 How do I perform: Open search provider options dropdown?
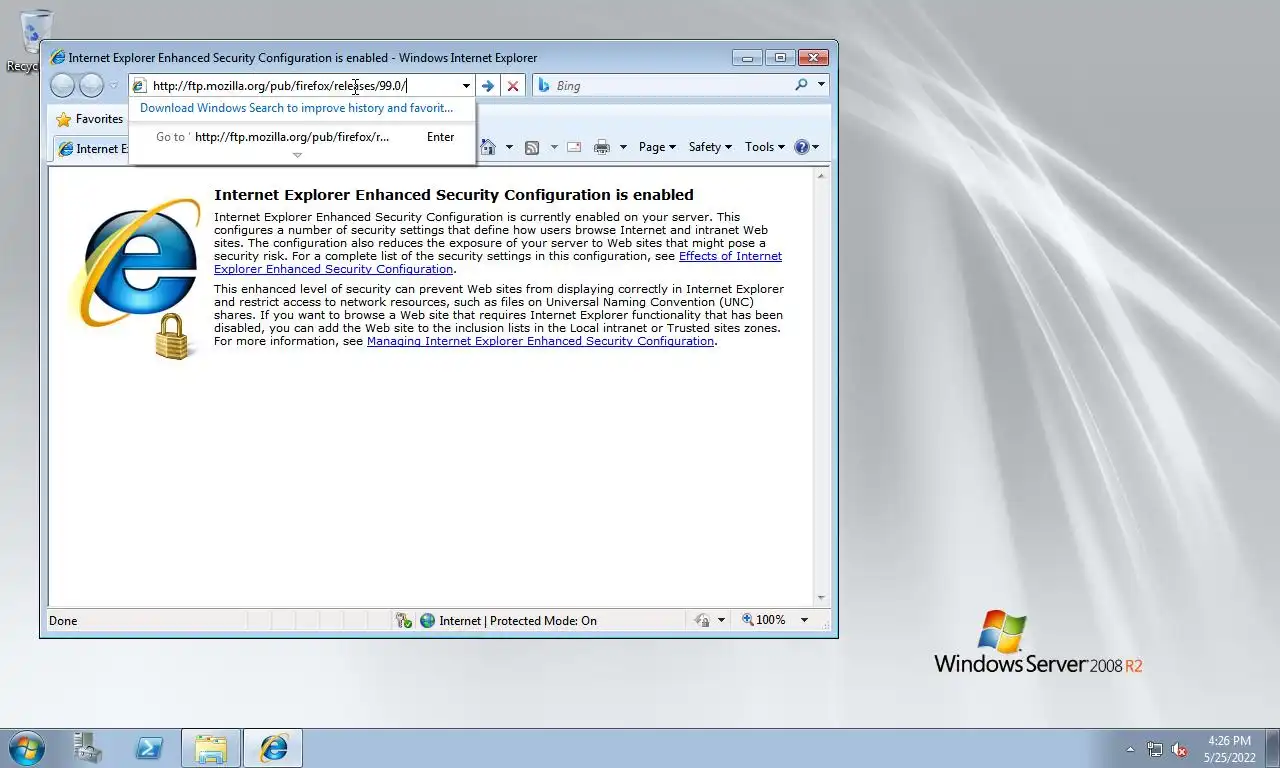click(x=821, y=85)
